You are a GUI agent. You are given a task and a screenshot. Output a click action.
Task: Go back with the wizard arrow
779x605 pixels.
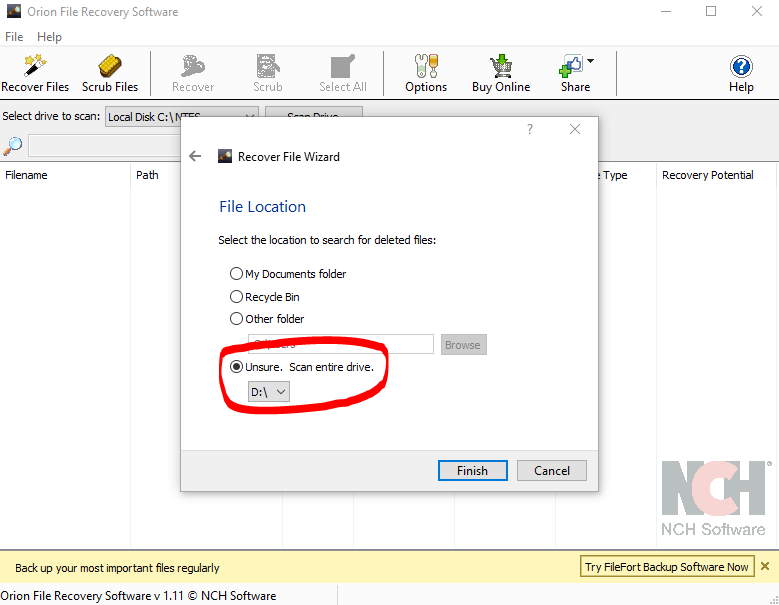click(x=195, y=156)
